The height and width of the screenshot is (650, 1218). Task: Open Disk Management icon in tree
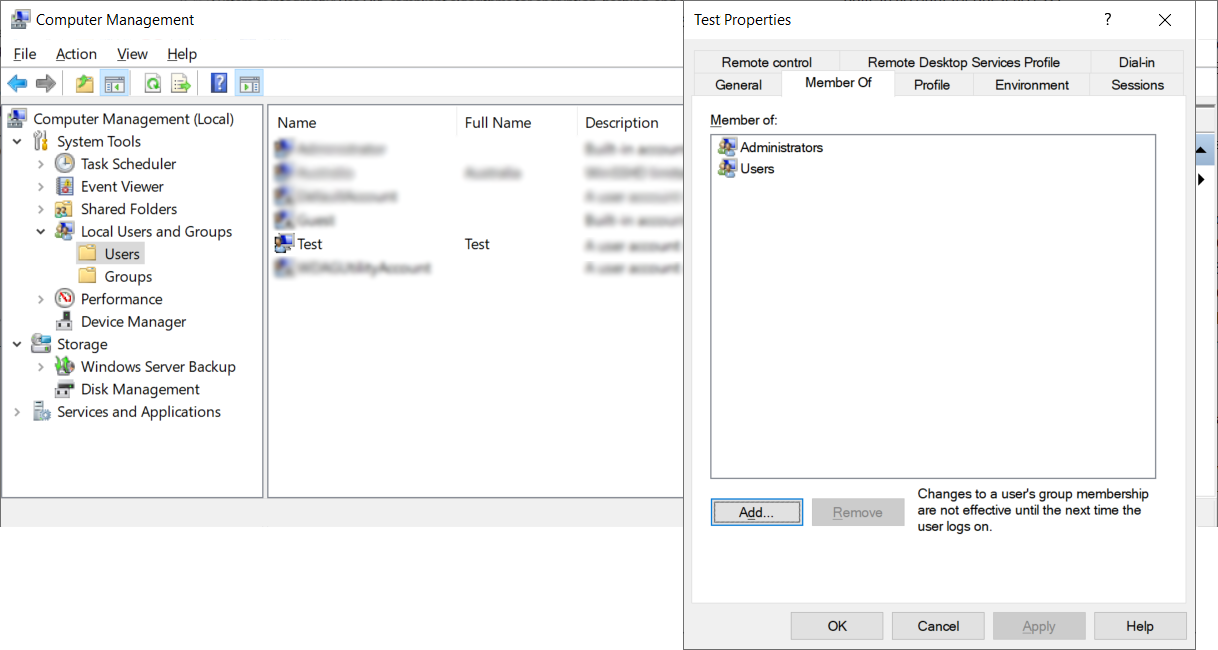(x=64, y=389)
